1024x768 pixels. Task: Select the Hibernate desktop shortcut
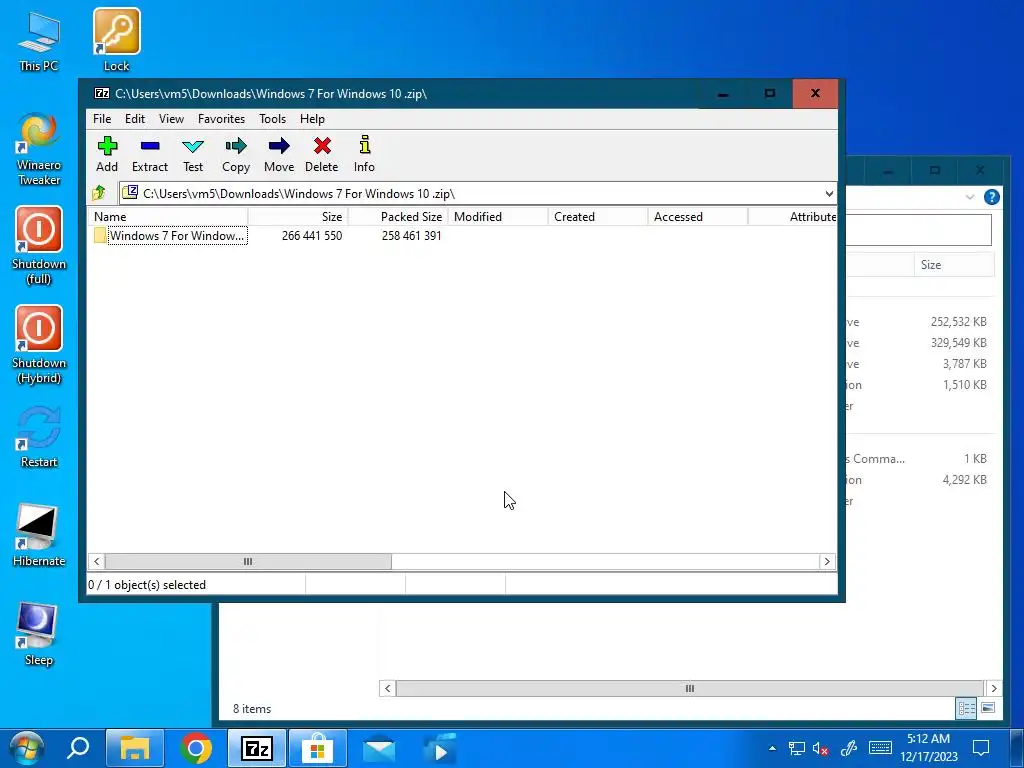click(x=39, y=536)
